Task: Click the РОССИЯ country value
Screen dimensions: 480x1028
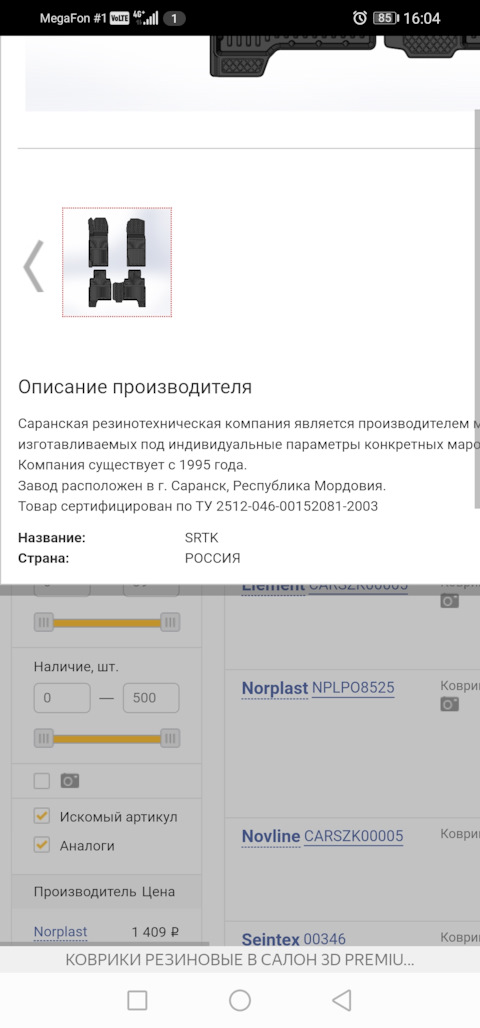Action: pyautogui.click(x=212, y=559)
